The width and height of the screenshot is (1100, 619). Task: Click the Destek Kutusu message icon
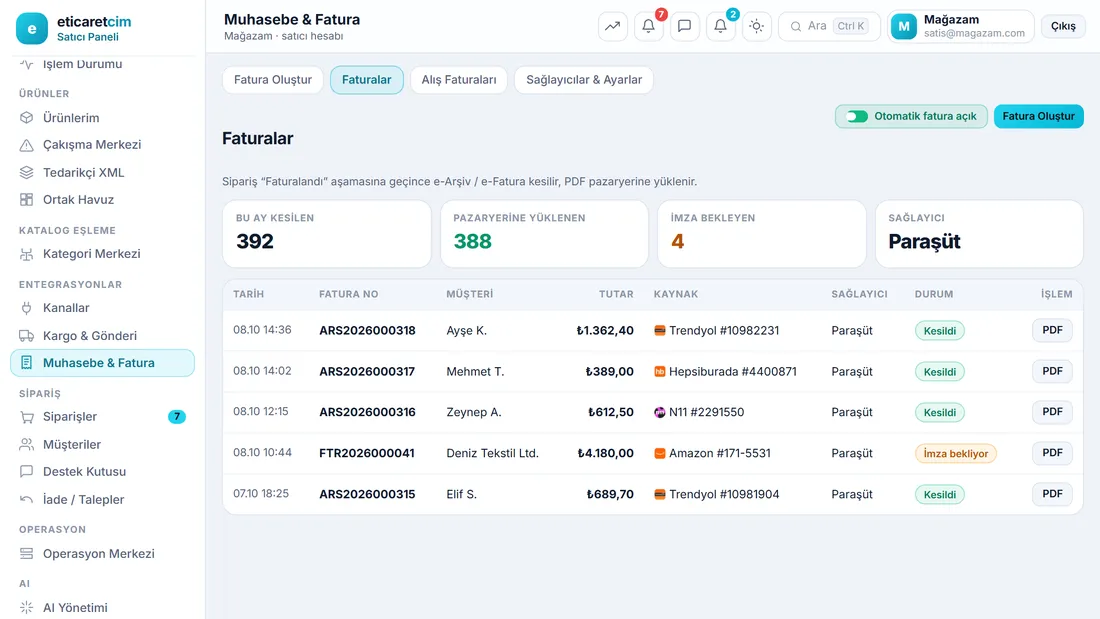click(27, 472)
